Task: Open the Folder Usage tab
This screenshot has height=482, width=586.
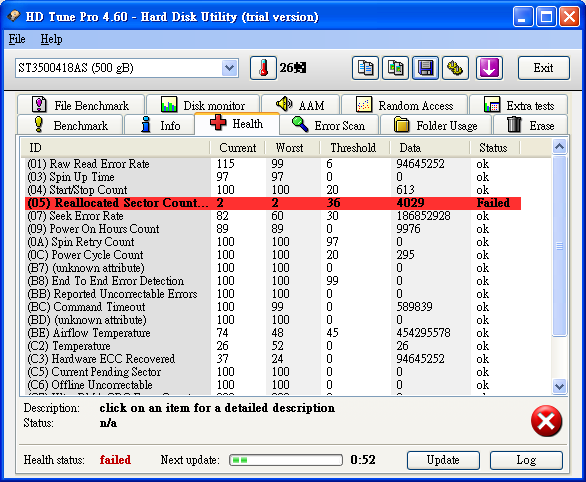Action: pyautogui.click(x=436, y=125)
